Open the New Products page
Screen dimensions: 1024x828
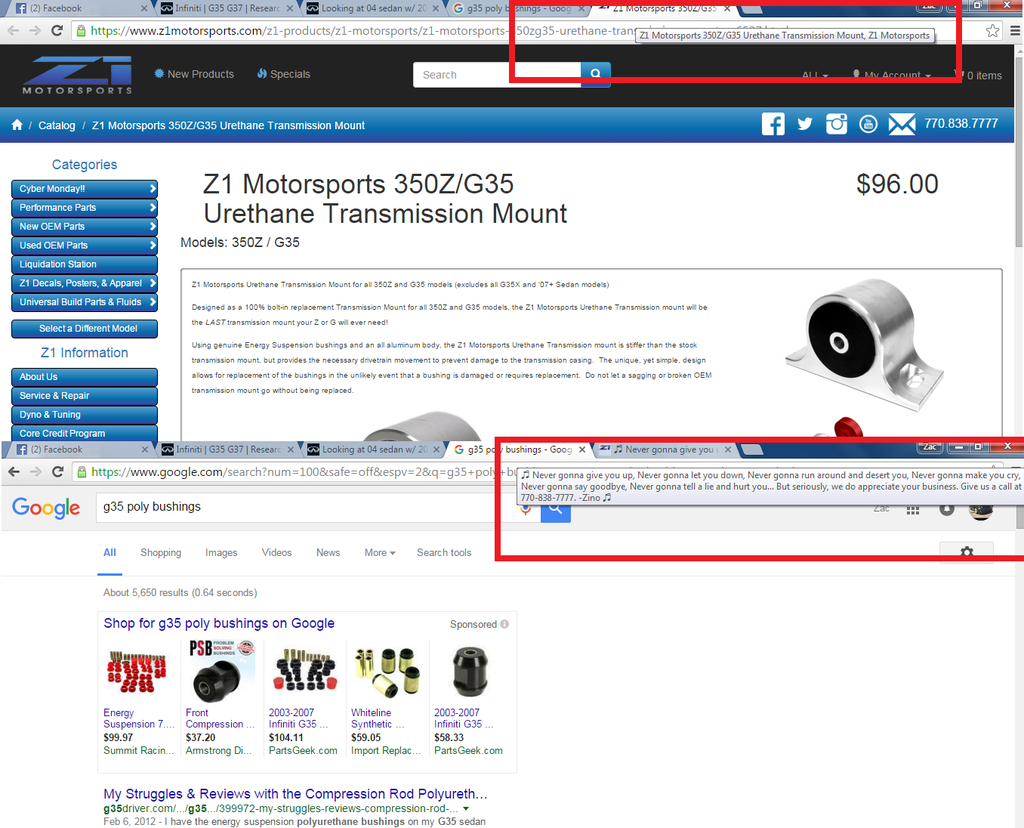point(194,74)
